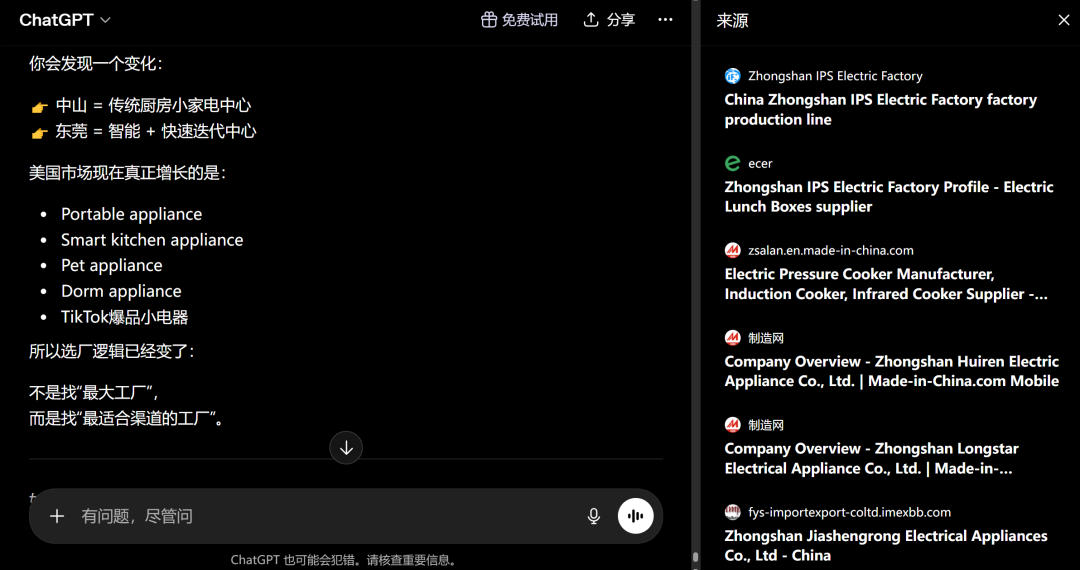Click the Pet appliance bullet text
1080x570 pixels.
(112, 265)
